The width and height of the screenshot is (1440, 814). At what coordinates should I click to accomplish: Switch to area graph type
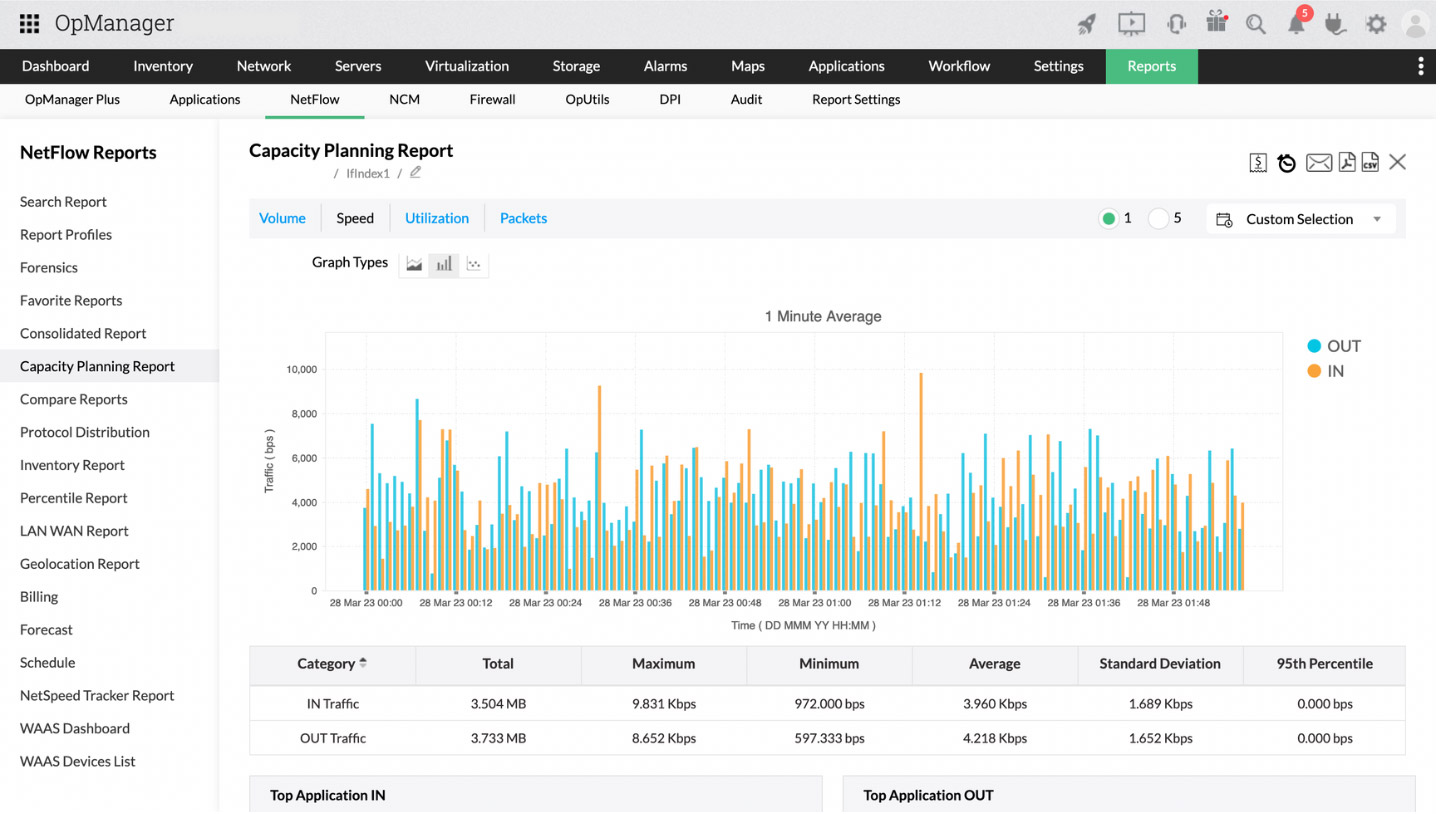pyautogui.click(x=414, y=264)
